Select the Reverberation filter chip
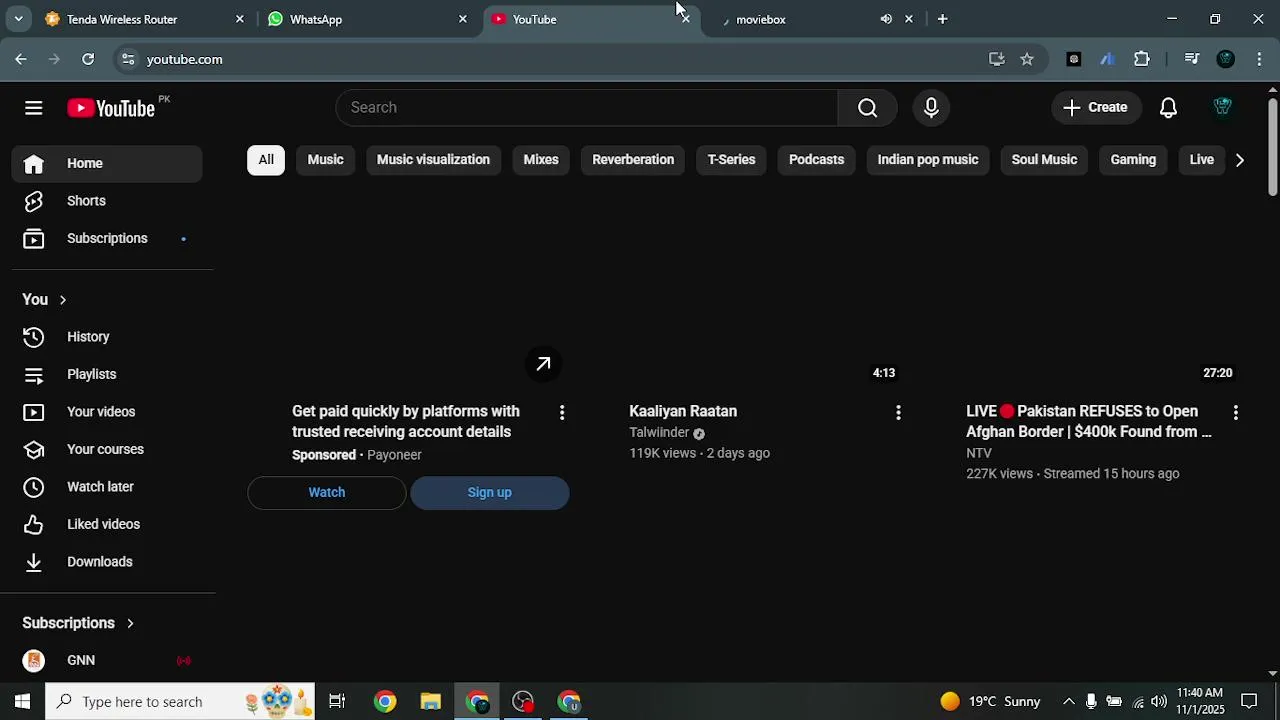 tap(633, 160)
